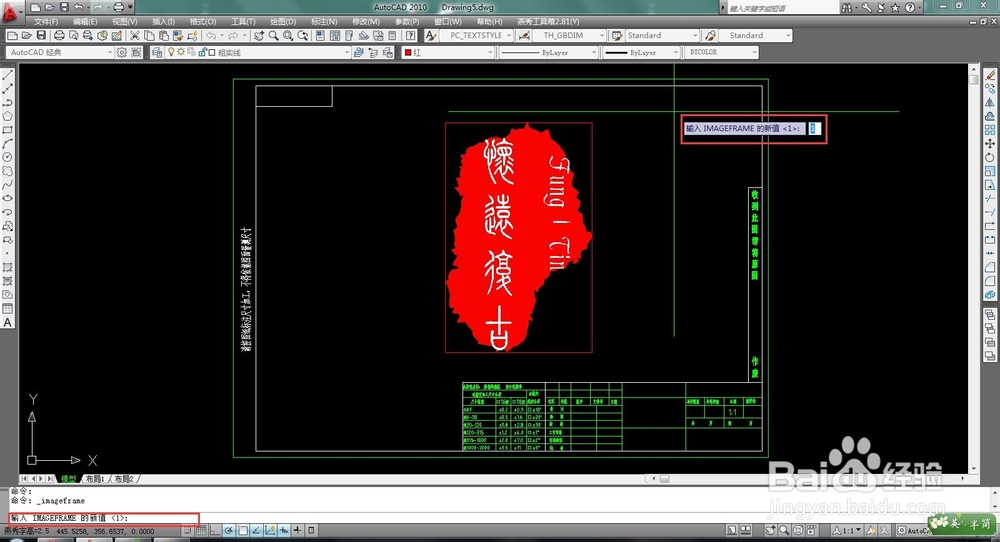Select the Circle draw tool
The image size is (1000, 542).
click(8, 157)
